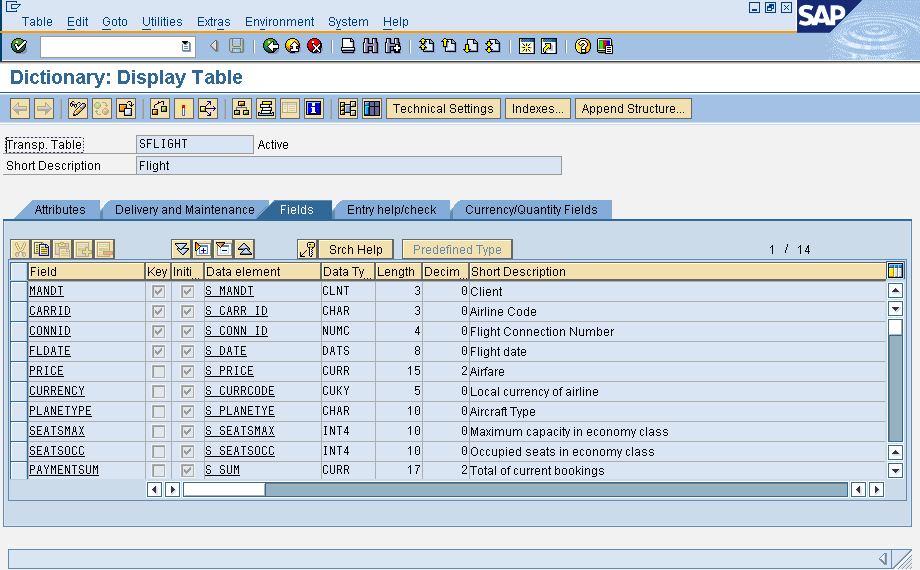Toggle Initial checkbox for SEATSOCC row
This screenshot has width=920, height=570.
(x=187, y=451)
